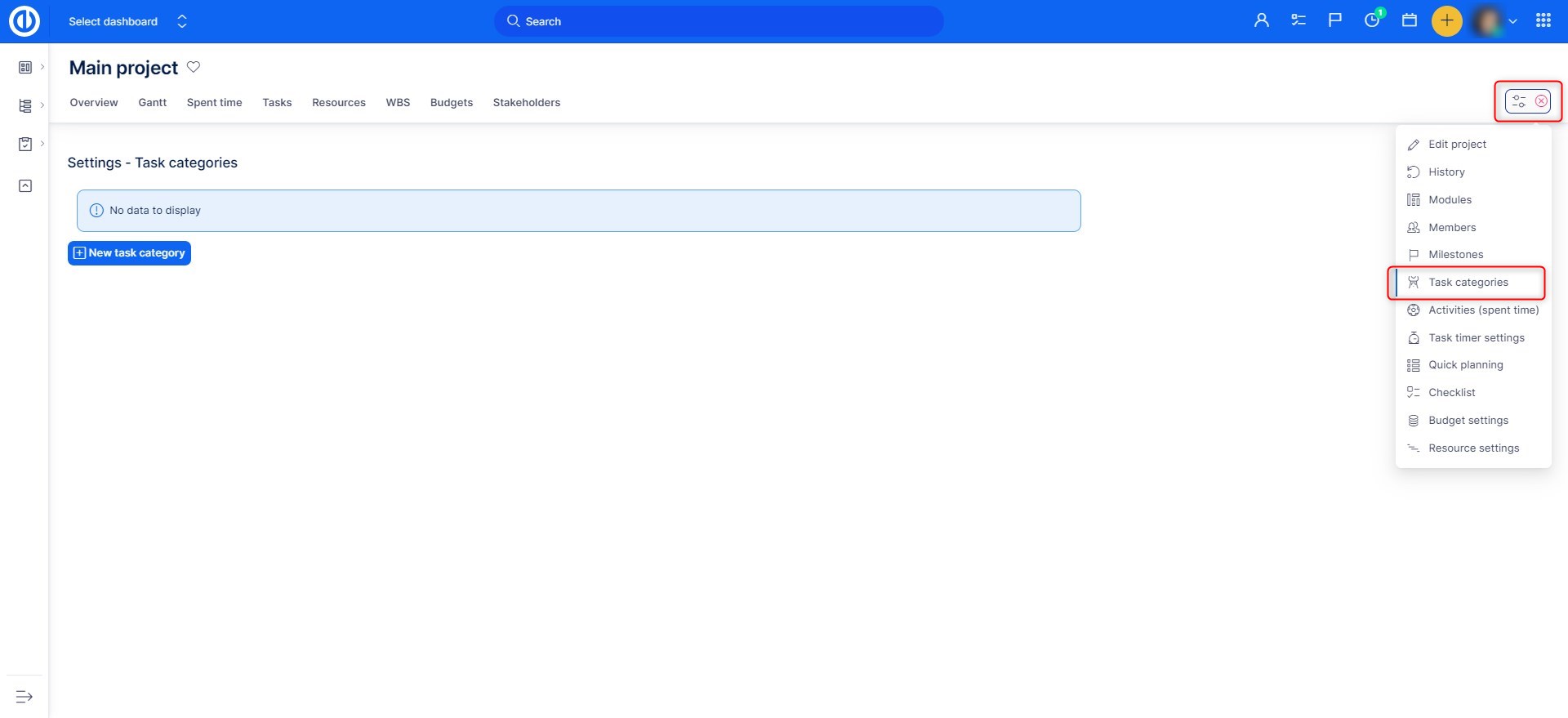Open the user profile icon in top bar
Image resolution: width=1568 pixels, height=718 pixels.
click(1261, 20)
